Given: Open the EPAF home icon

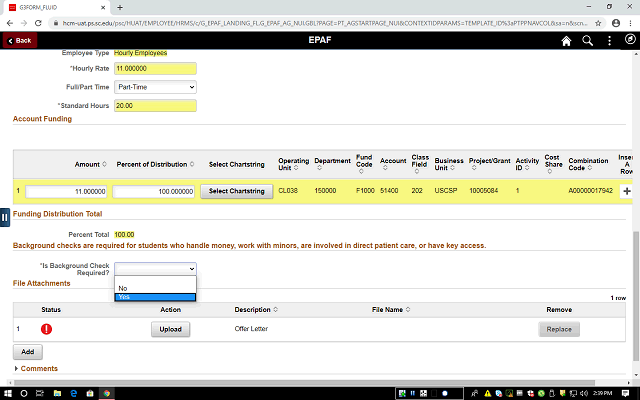Looking at the screenshot, I should pos(566,41).
